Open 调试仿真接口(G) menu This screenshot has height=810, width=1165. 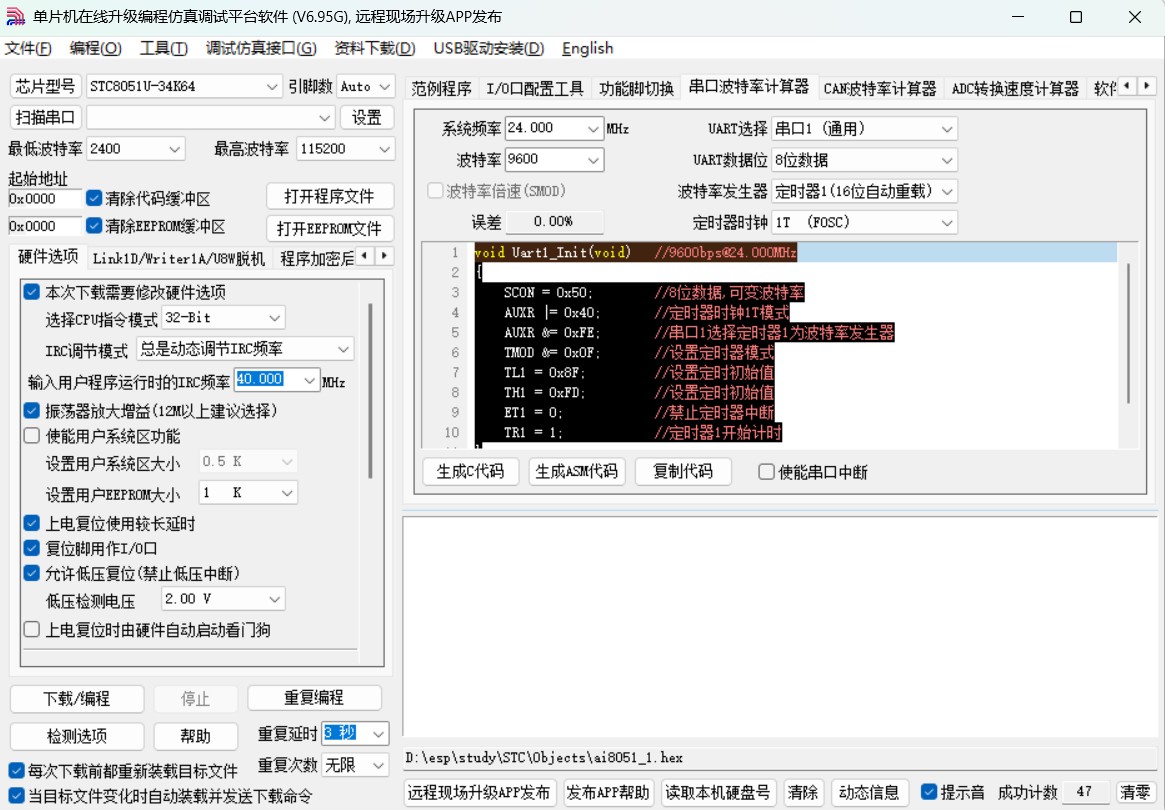pyautogui.click(x=261, y=48)
